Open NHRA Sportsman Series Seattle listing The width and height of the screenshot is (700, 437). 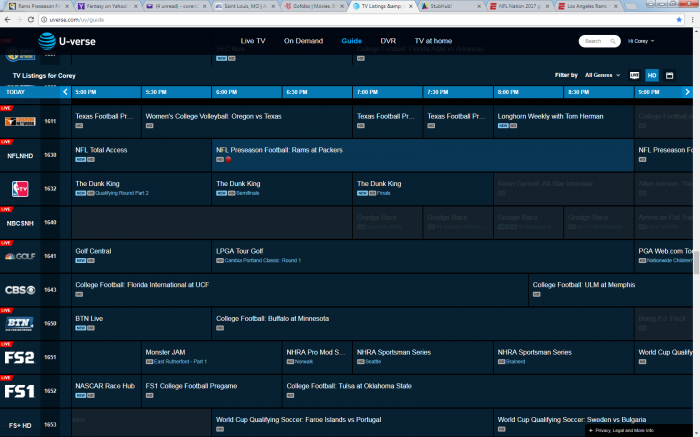click(x=422, y=358)
